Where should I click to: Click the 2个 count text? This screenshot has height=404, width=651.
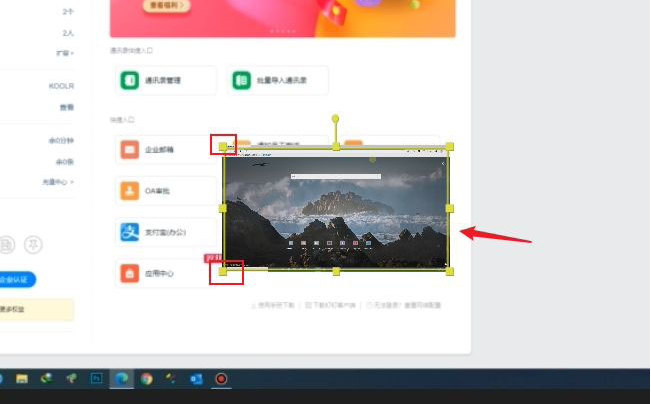pyautogui.click(x=68, y=12)
